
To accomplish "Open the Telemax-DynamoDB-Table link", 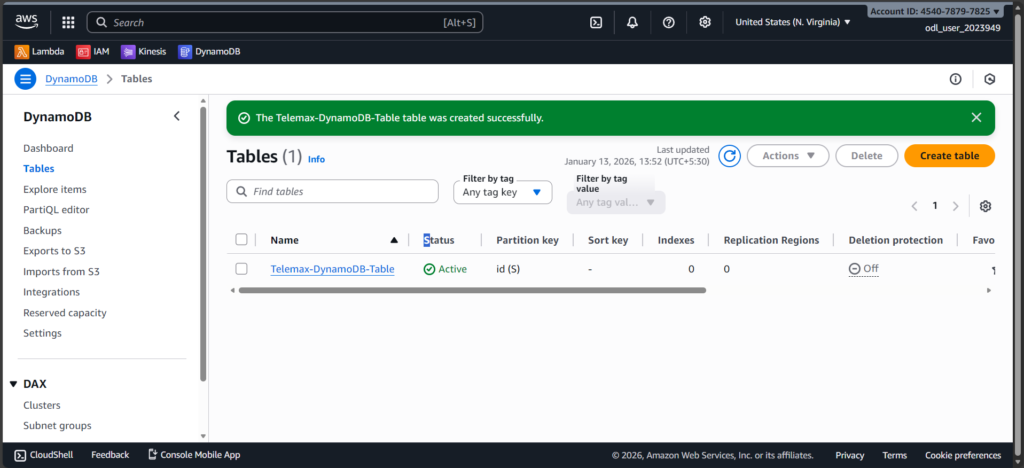I will click(332, 269).
